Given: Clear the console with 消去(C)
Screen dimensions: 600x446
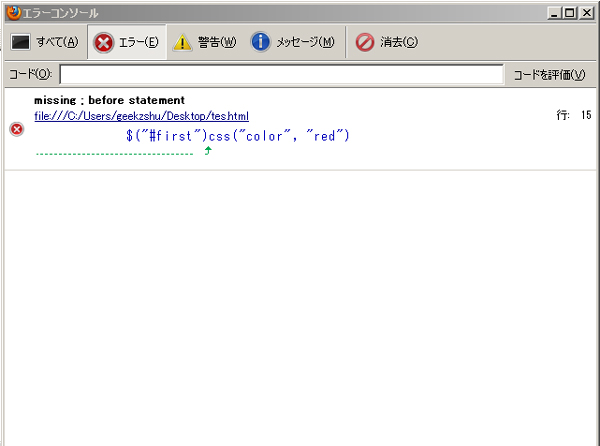Looking at the screenshot, I should (x=387, y=42).
